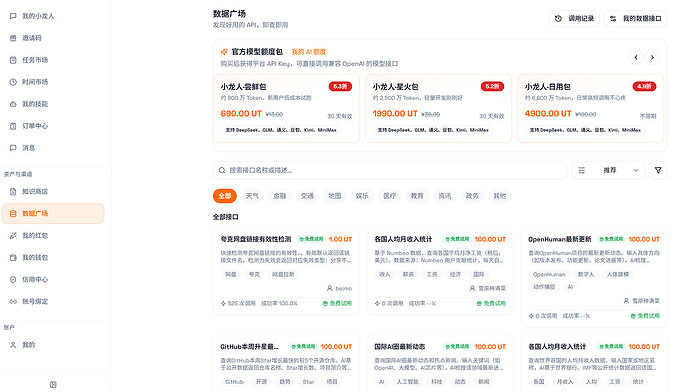Click the 人体建模 tag
Viewport: 690px width, 392px height.
click(618, 274)
